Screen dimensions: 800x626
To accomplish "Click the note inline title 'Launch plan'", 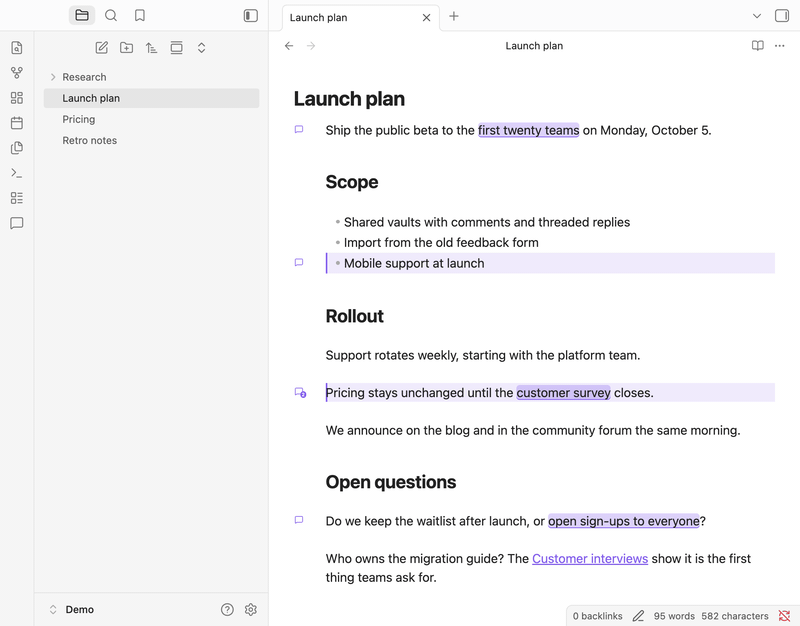I will 349,99.
